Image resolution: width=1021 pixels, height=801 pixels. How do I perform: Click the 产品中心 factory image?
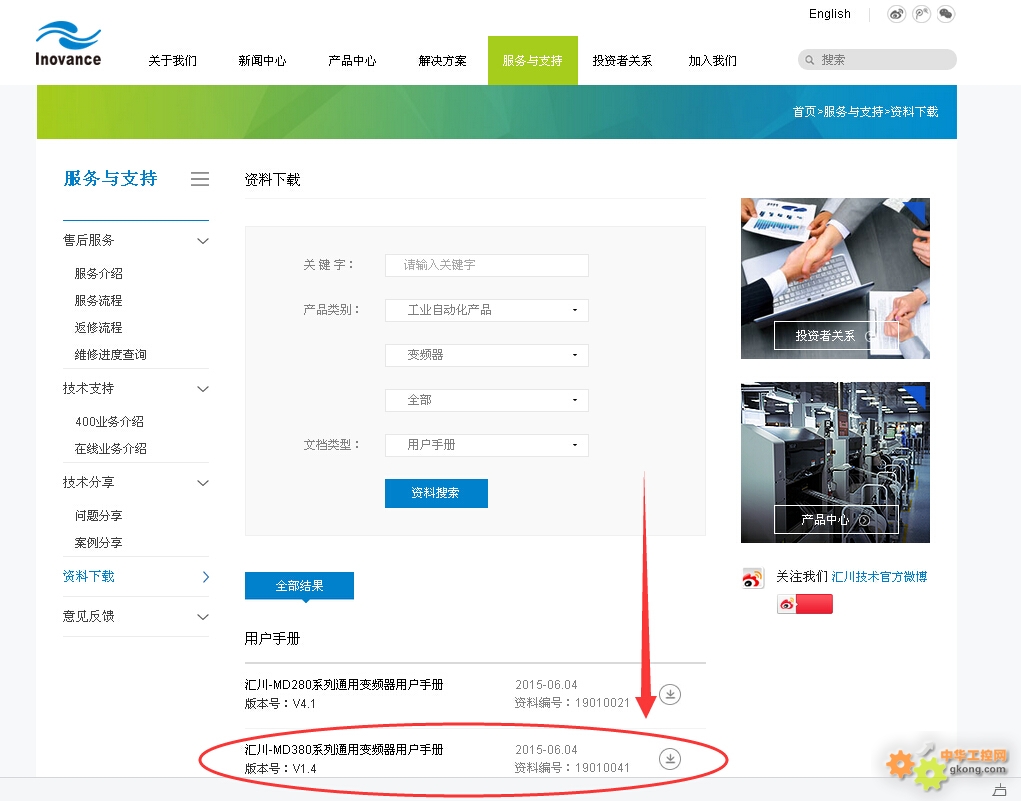(x=835, y=462)
